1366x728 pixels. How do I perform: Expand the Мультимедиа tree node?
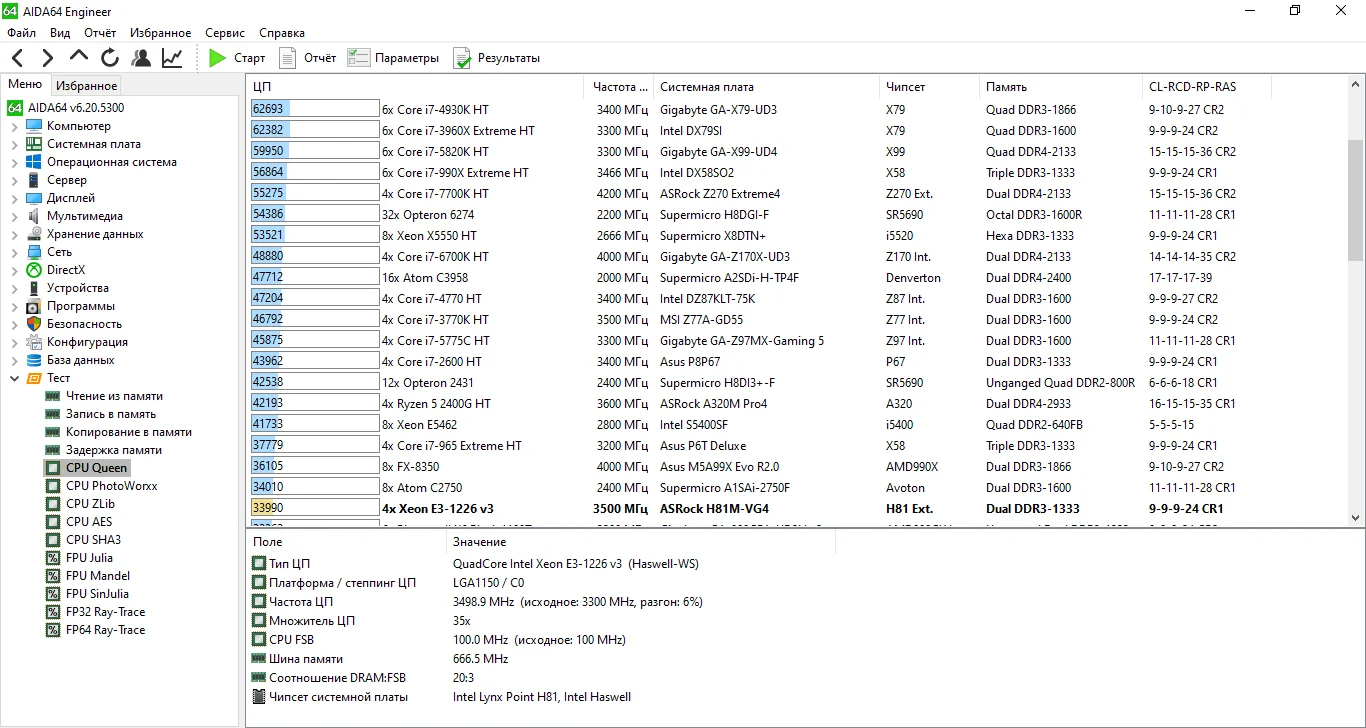tap(14, 216)
